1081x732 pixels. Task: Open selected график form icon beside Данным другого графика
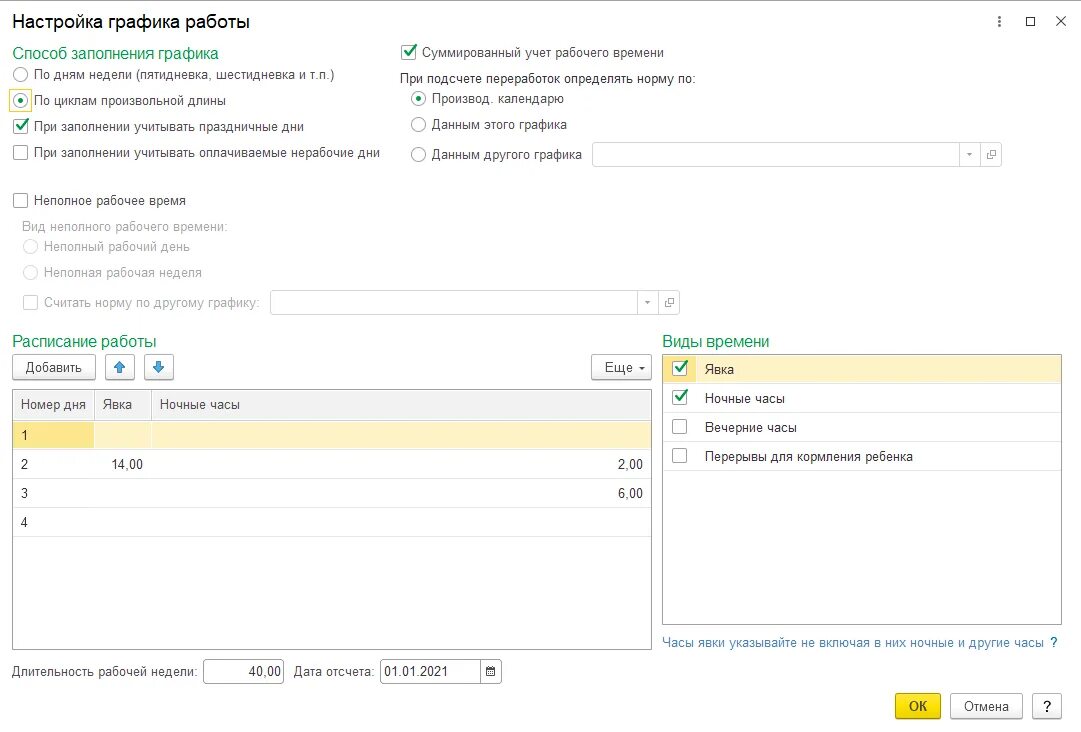click(x=991, y=154)
